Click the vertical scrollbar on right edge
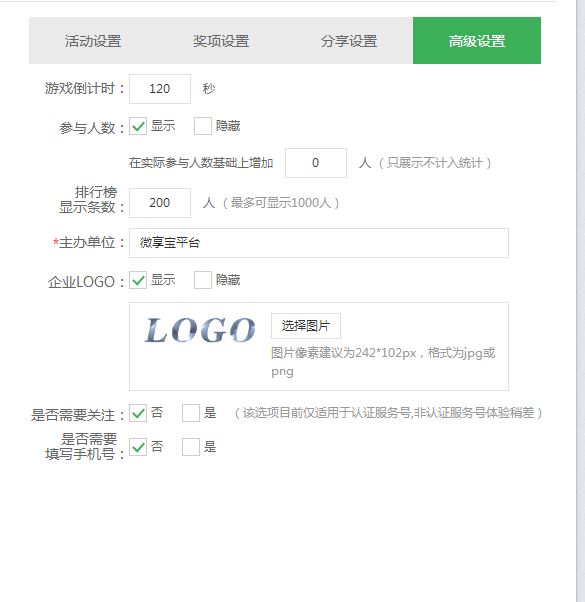This screenshot has height=602, width=585. (x=580, y=301)
